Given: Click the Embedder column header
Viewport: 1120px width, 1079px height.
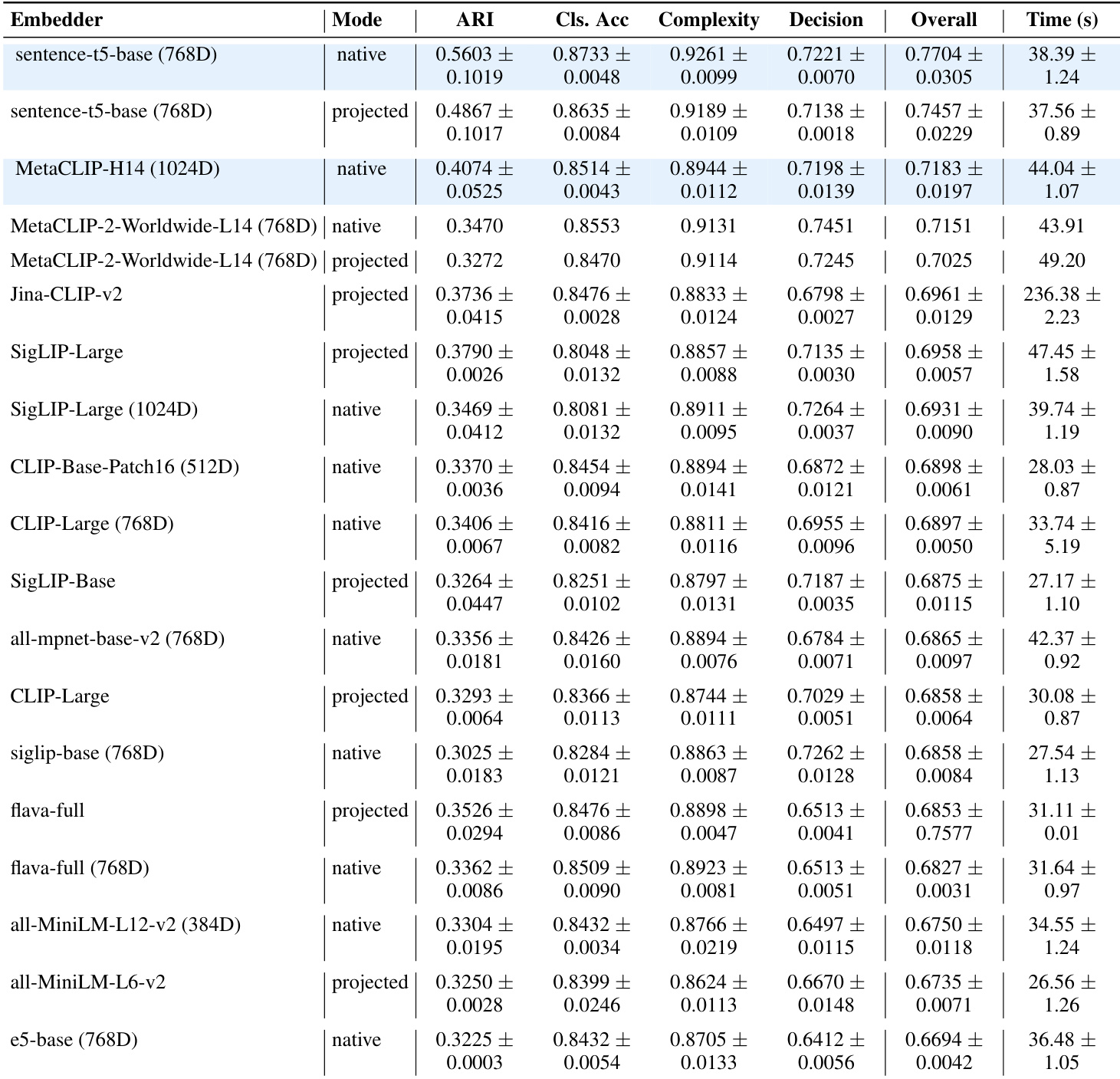Looking at the screenshot, I should coord(57,20).
